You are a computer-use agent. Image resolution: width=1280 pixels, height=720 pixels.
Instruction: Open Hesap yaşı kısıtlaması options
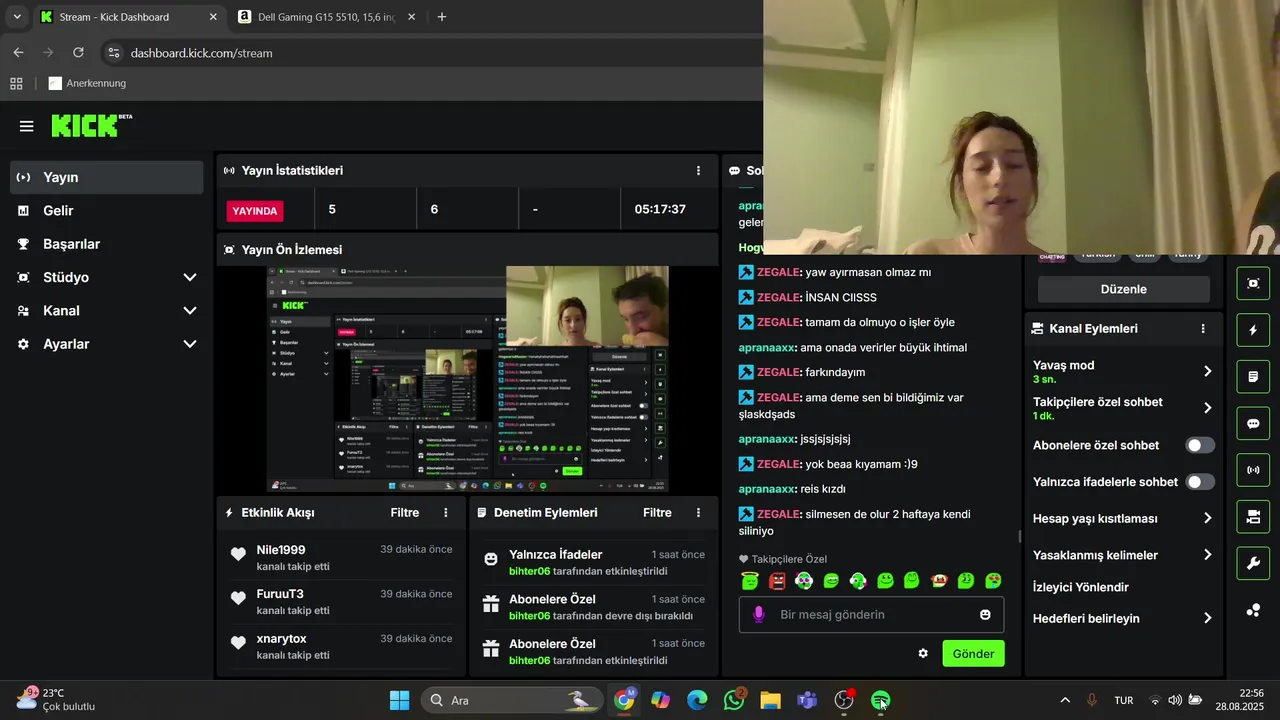click(1207, 519)
